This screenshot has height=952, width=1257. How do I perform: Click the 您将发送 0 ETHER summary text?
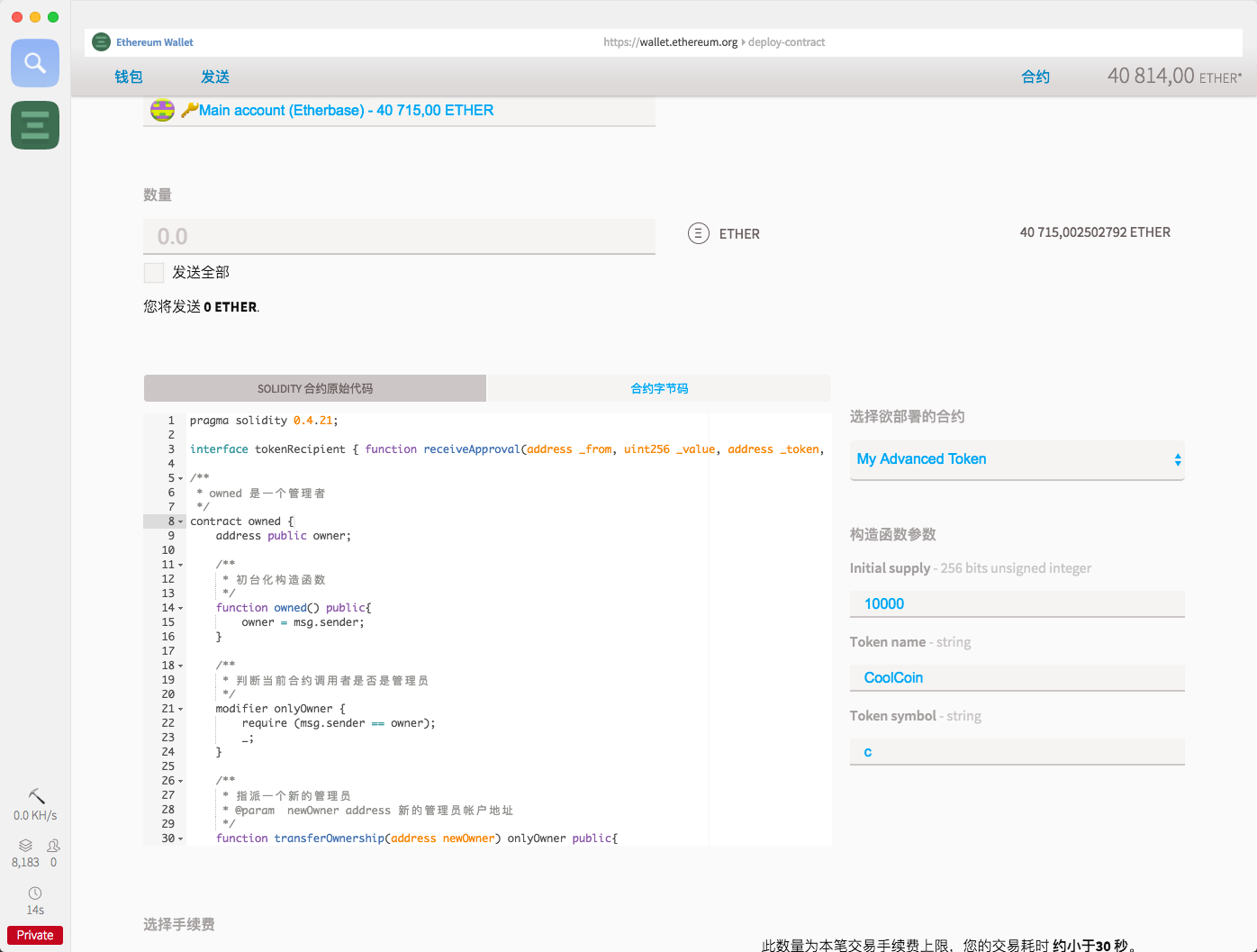202,307
